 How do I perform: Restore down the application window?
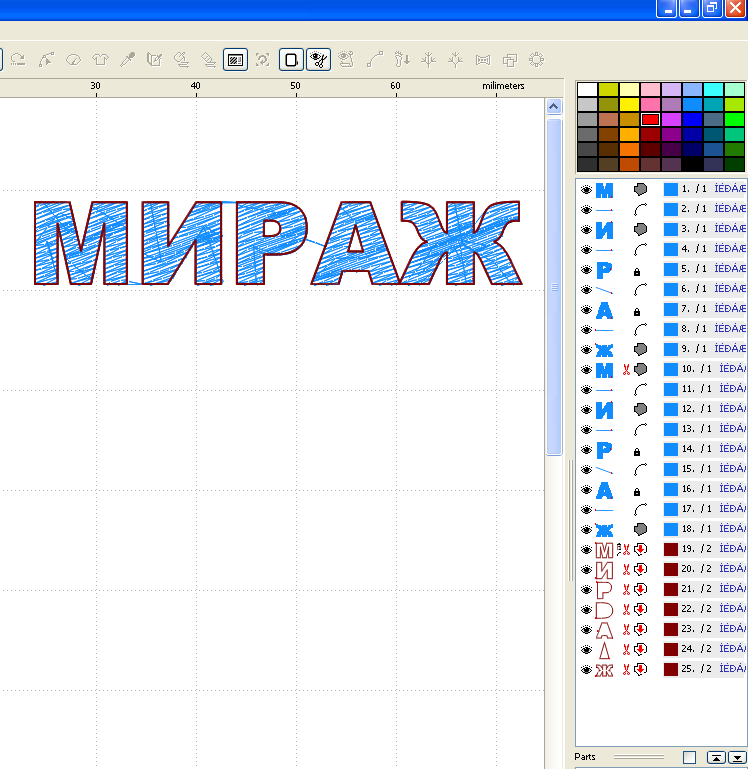[712, 8]
